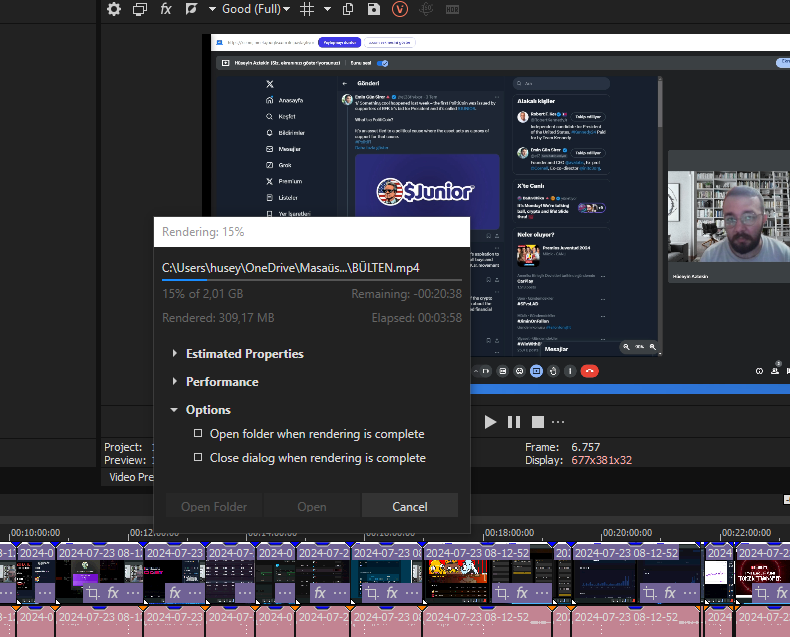Click the Open button in render dialog

click(312, 506)
